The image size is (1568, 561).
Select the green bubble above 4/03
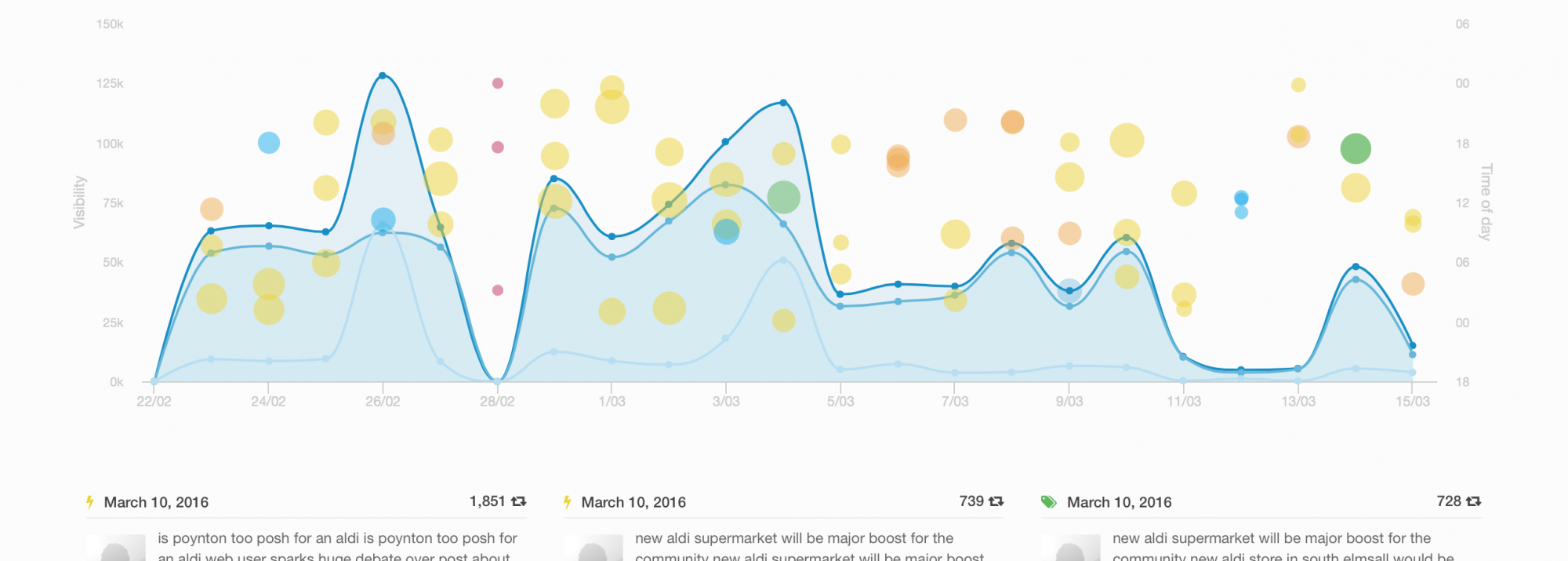[783, 197]
